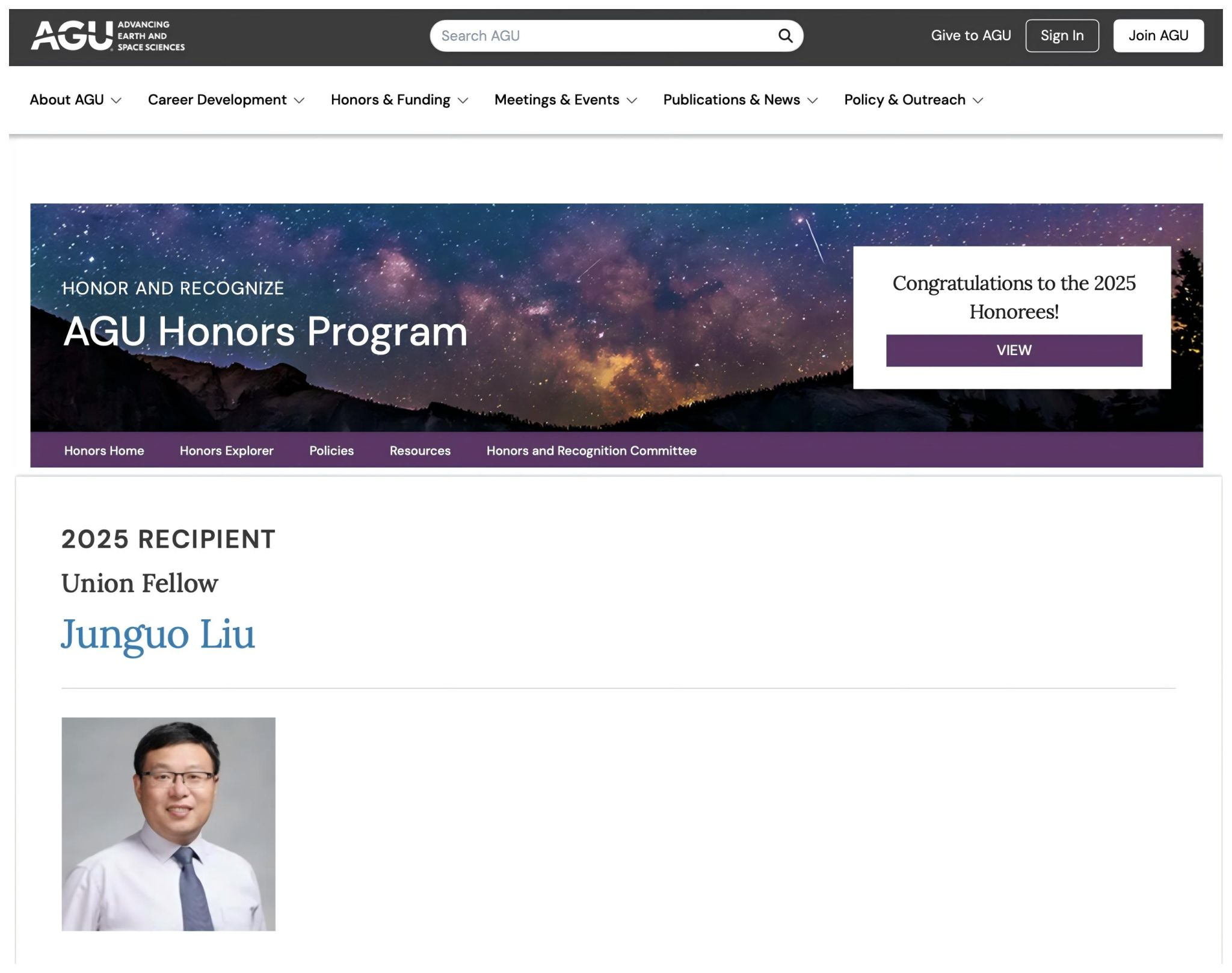
Task: Open the Give to AGU link
Action: (x=970, y=36)
